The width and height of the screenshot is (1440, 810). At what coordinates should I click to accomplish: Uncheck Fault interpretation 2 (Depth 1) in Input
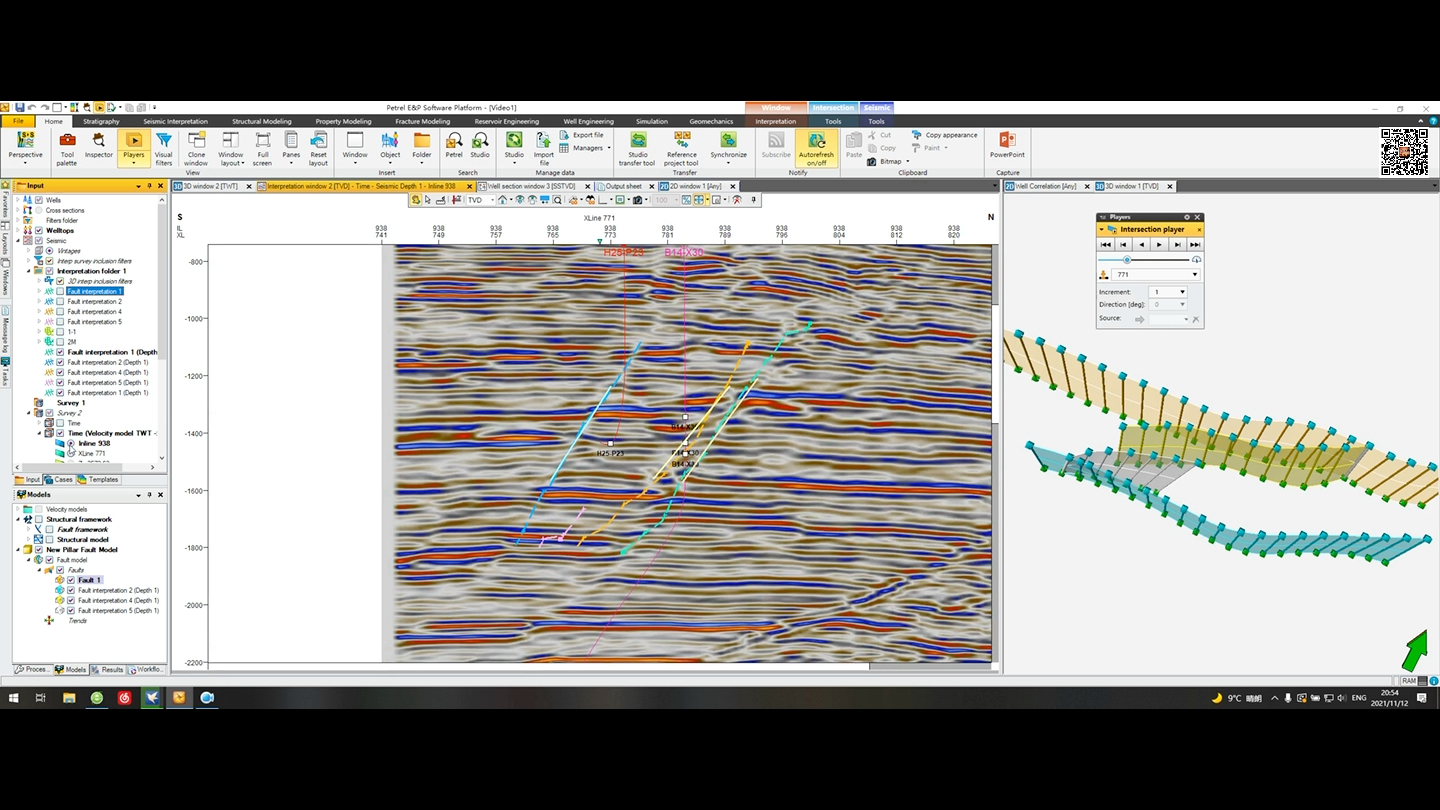coord(60,362)
